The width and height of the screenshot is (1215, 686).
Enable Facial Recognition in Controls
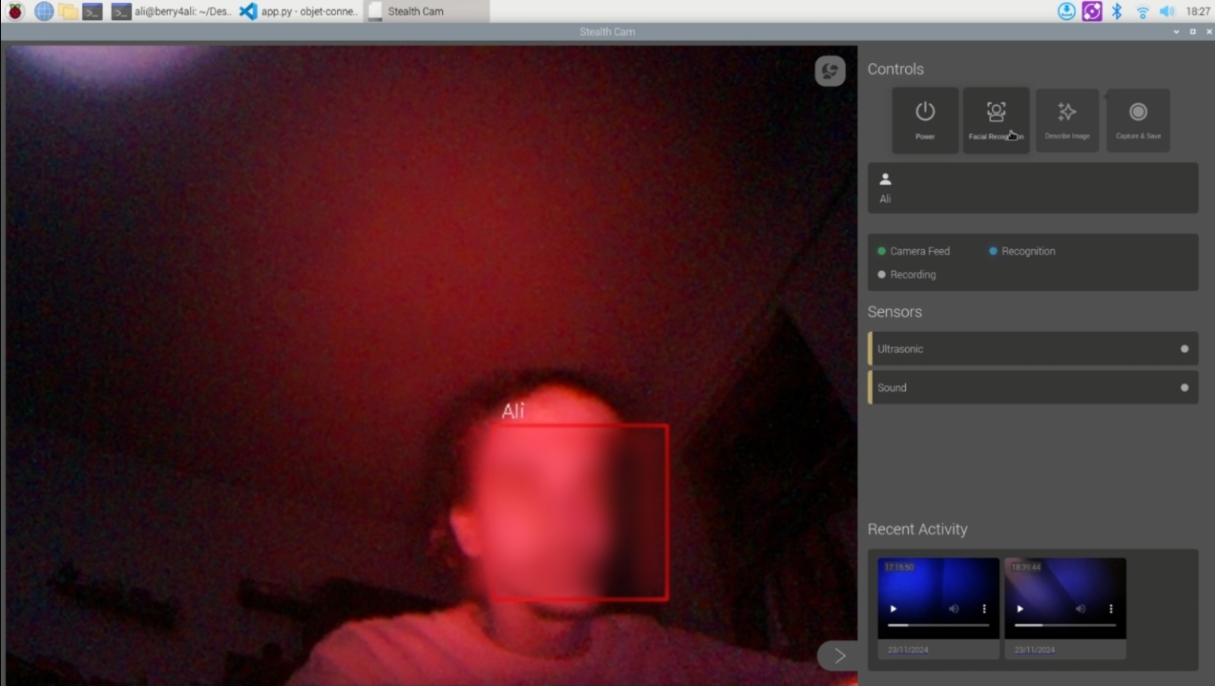coord(996,121)
